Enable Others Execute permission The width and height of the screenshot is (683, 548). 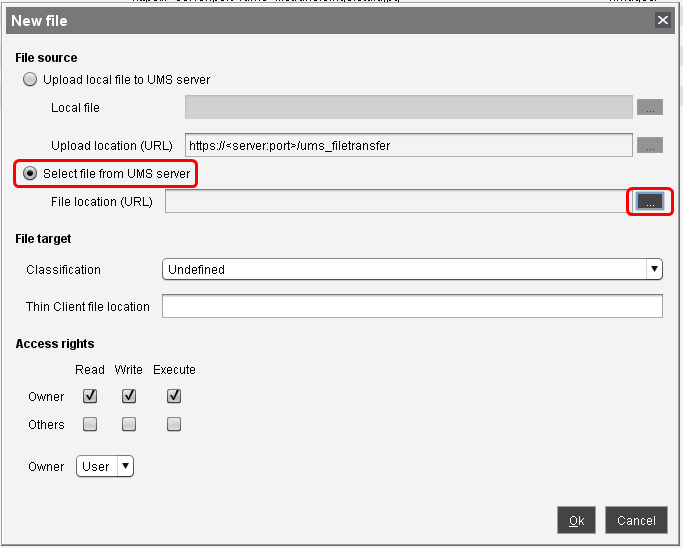[x=174, y=424]
